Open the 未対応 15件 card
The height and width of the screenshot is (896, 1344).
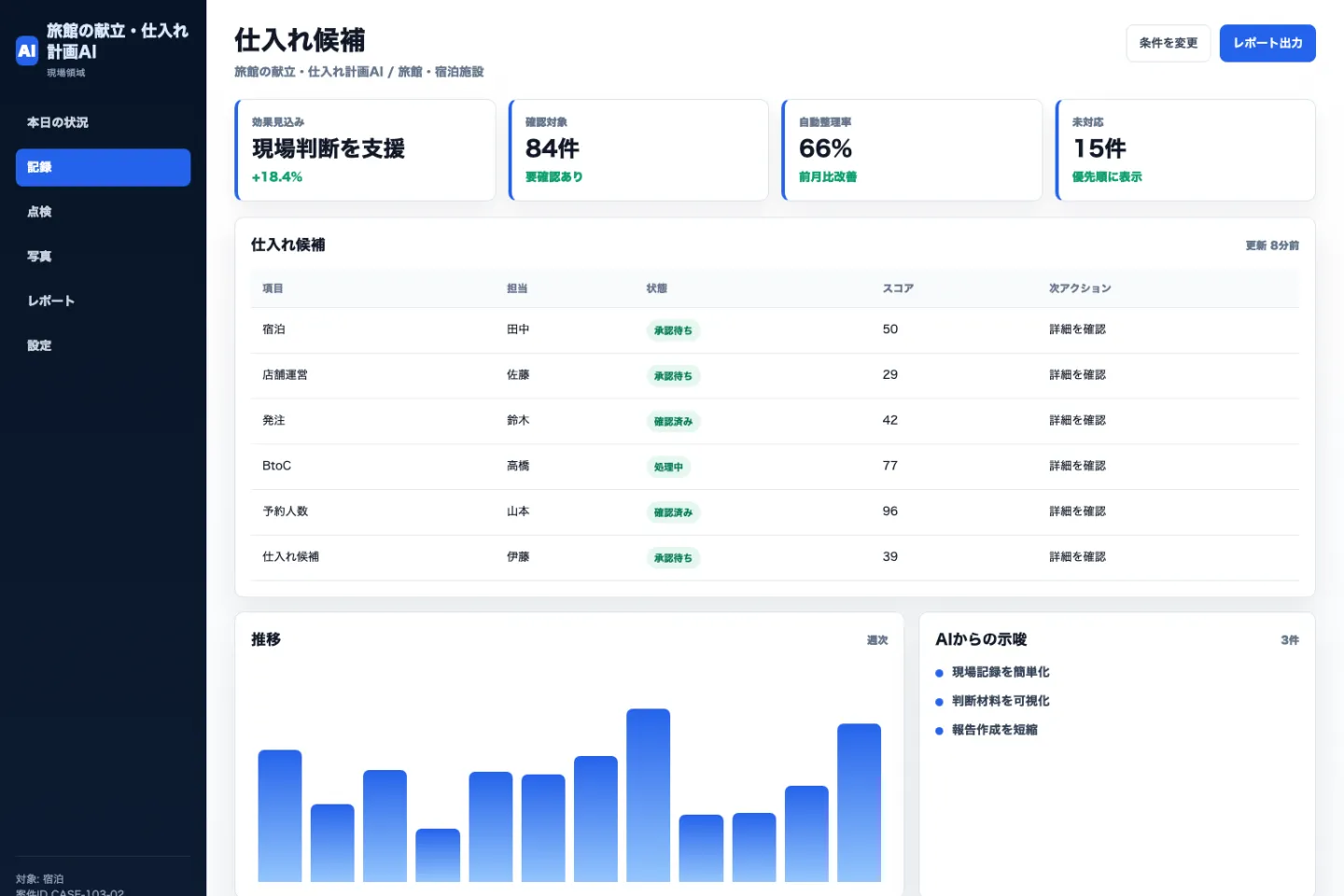pos(1185,150)
